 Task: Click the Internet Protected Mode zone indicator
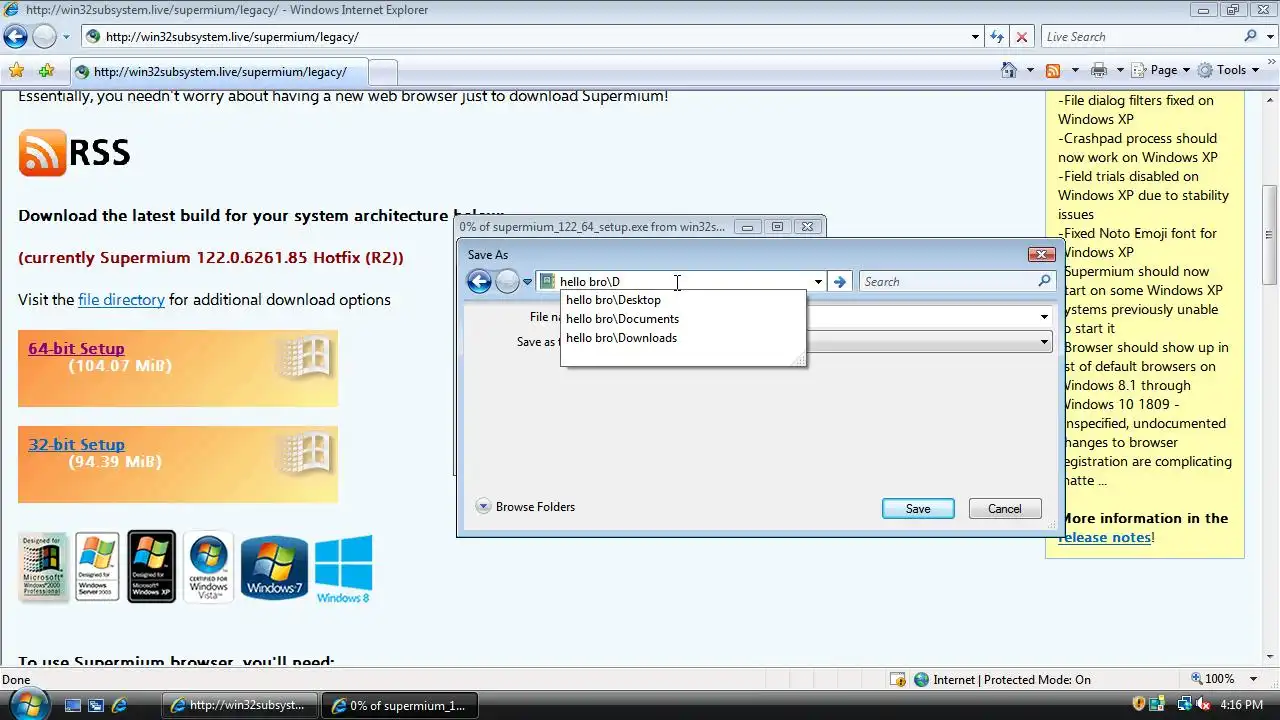coord(1002,680)
